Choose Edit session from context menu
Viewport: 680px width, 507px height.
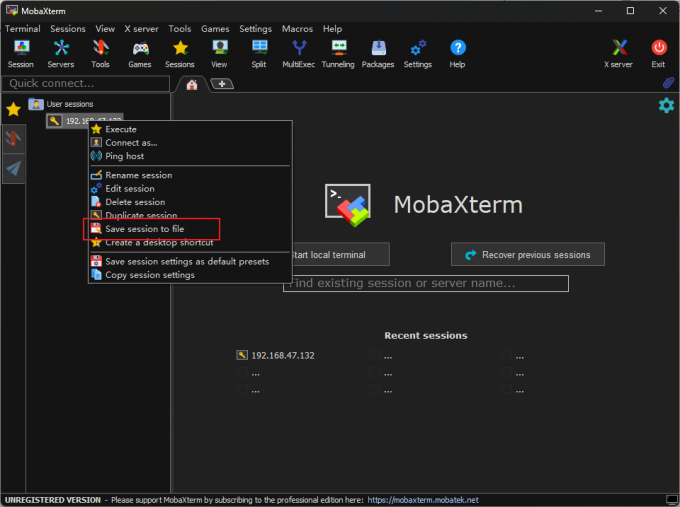tap(190, 189)
